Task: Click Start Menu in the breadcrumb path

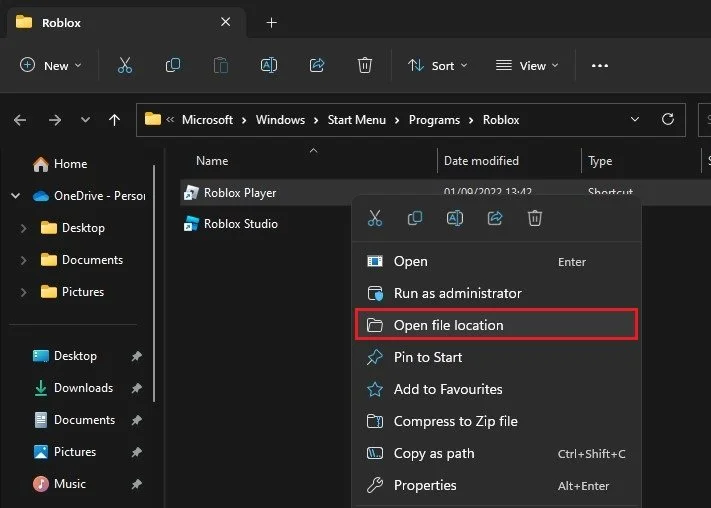Action: (357, 120)
